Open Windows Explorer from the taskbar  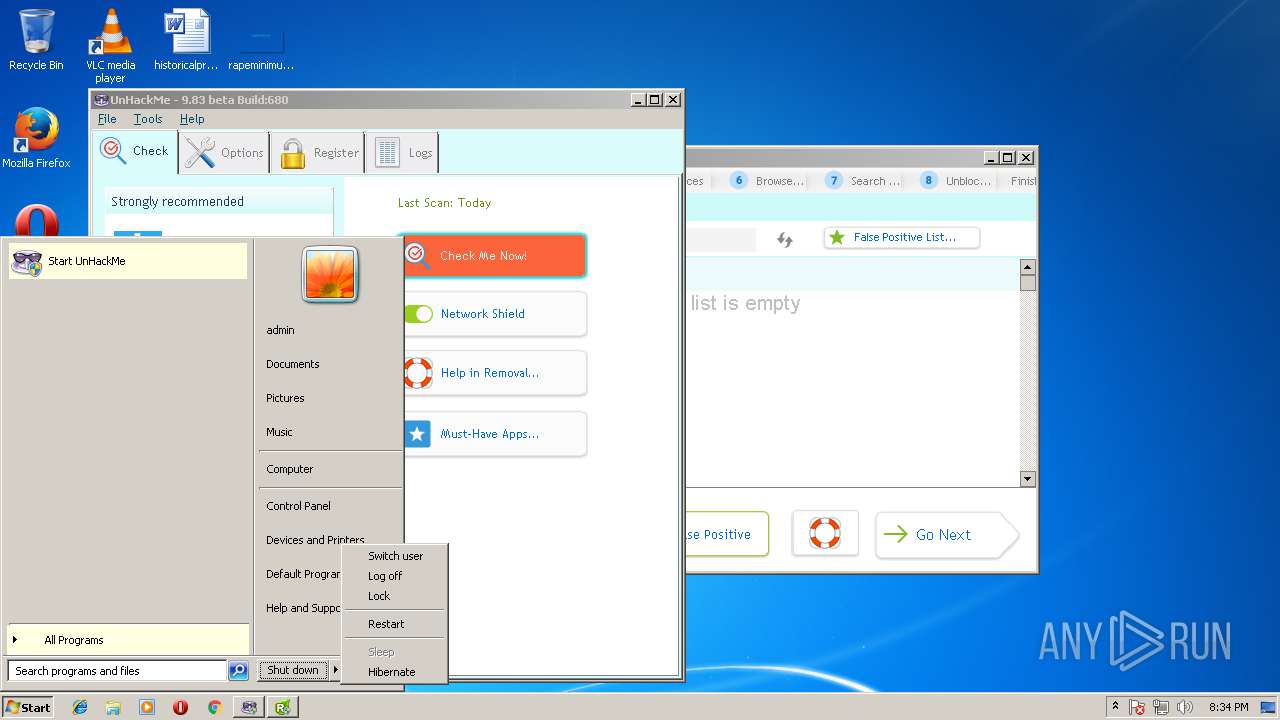point(113,707)
